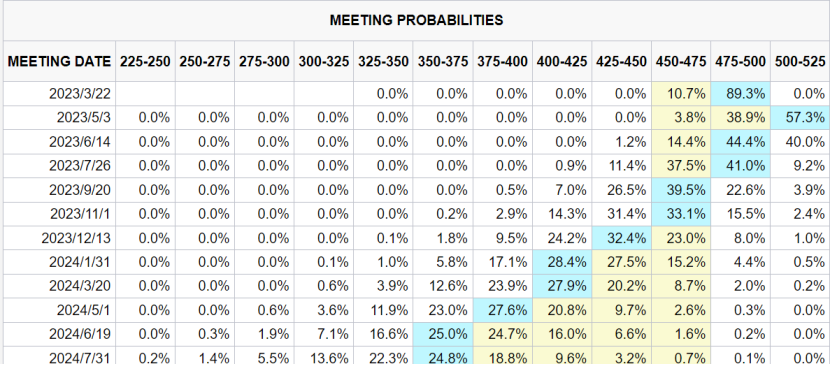Select the 25.0% cell for 2024/6/19

click(444, 334)
